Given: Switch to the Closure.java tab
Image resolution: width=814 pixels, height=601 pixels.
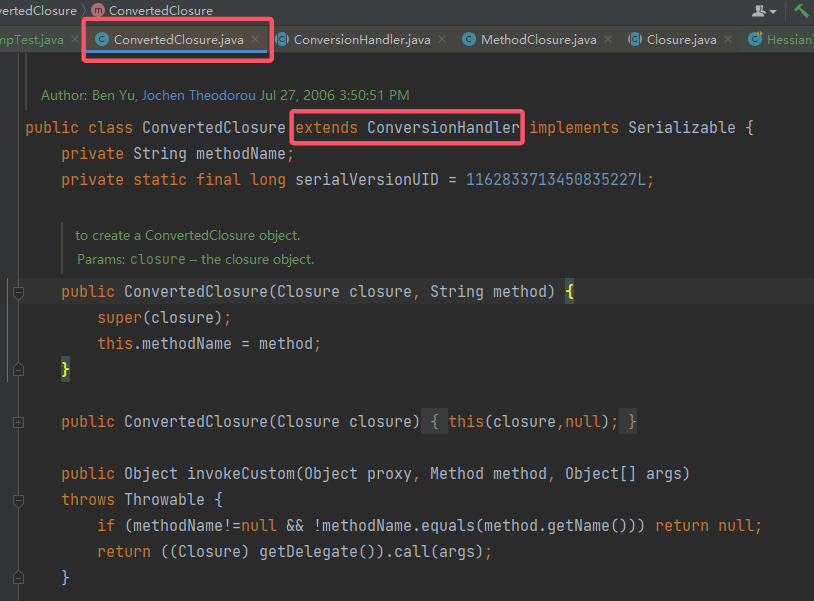Looking at the screenshot, I should [x=681, y=39].
